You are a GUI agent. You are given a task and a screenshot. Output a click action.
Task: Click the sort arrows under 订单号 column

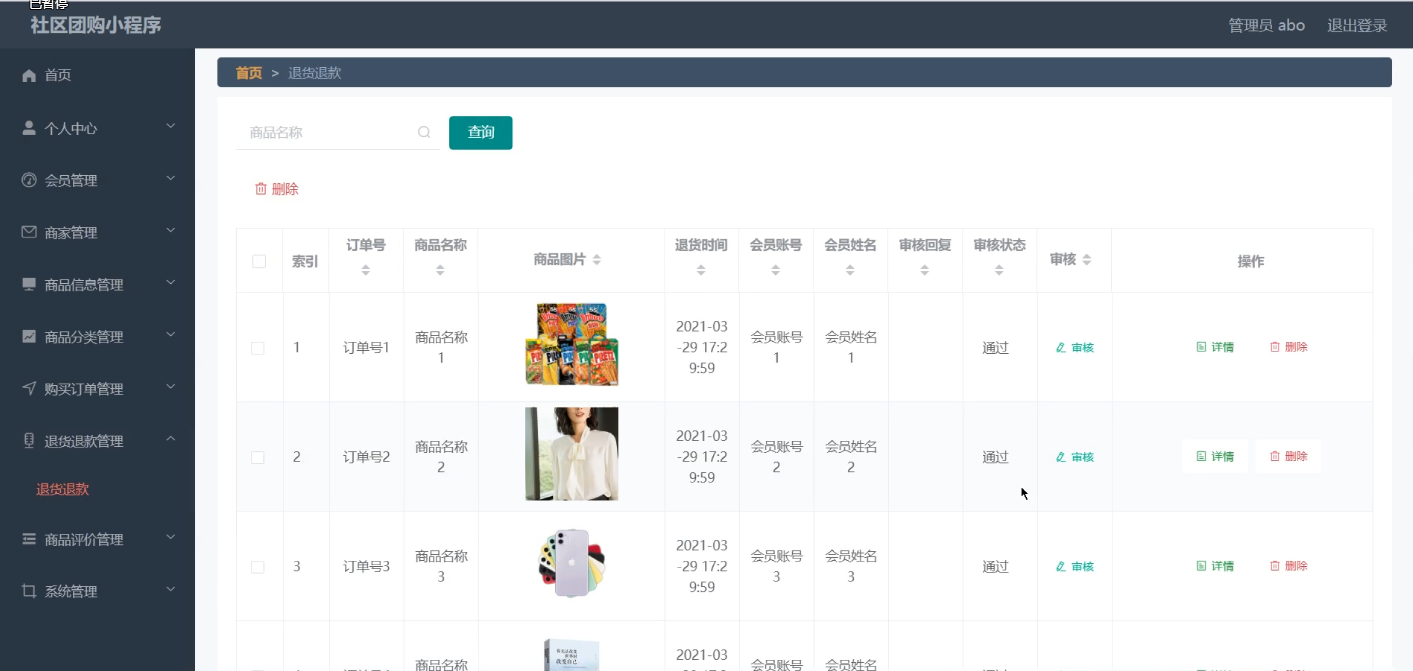click(366, 270)
